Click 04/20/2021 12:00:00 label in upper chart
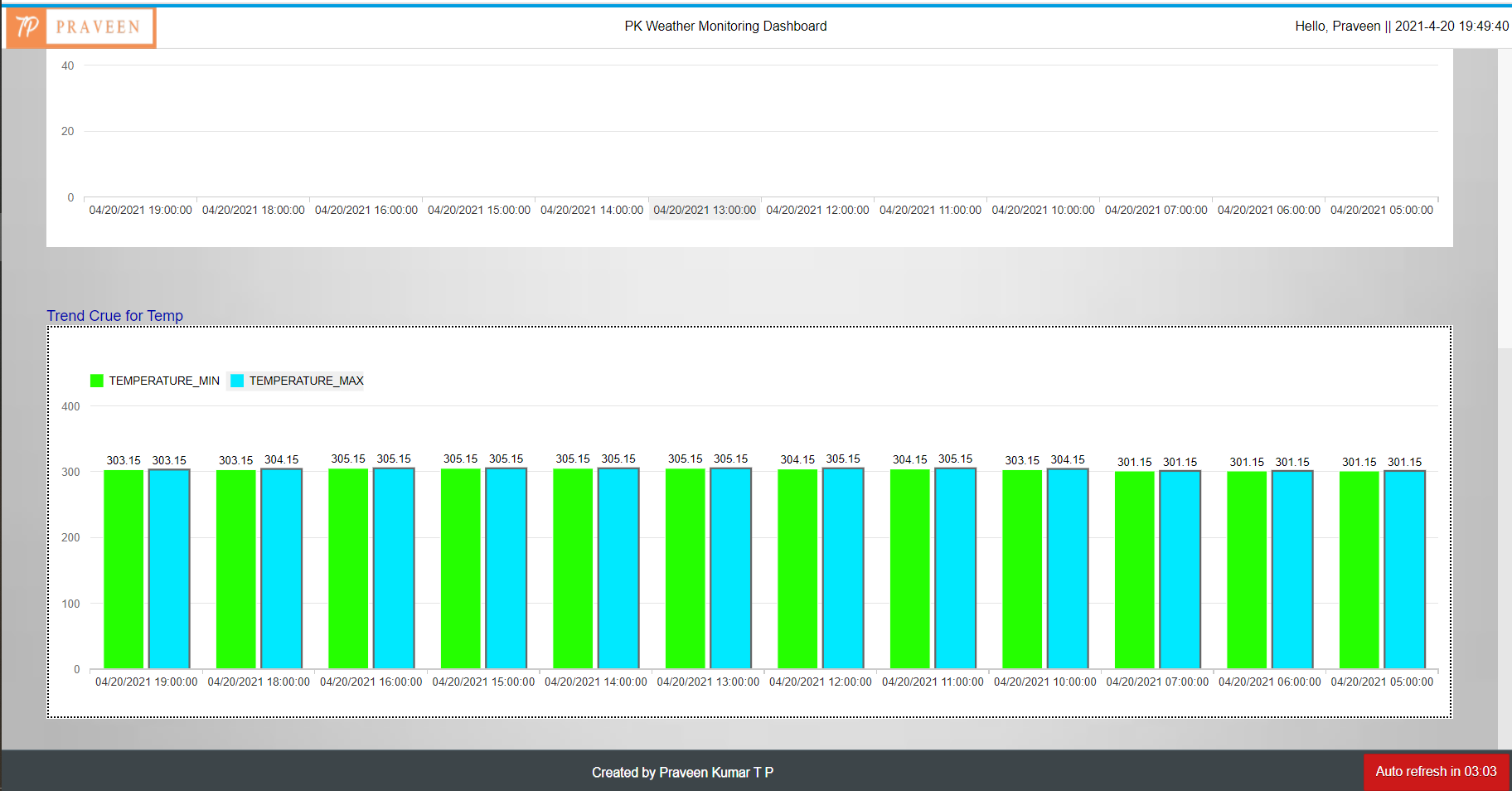Viewport: 1512px width, 791px height. [x=817, y=210]
